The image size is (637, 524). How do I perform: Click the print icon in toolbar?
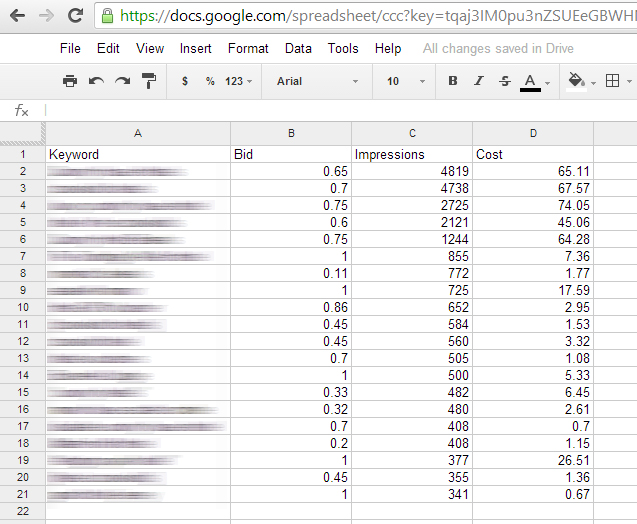(70, 81)
